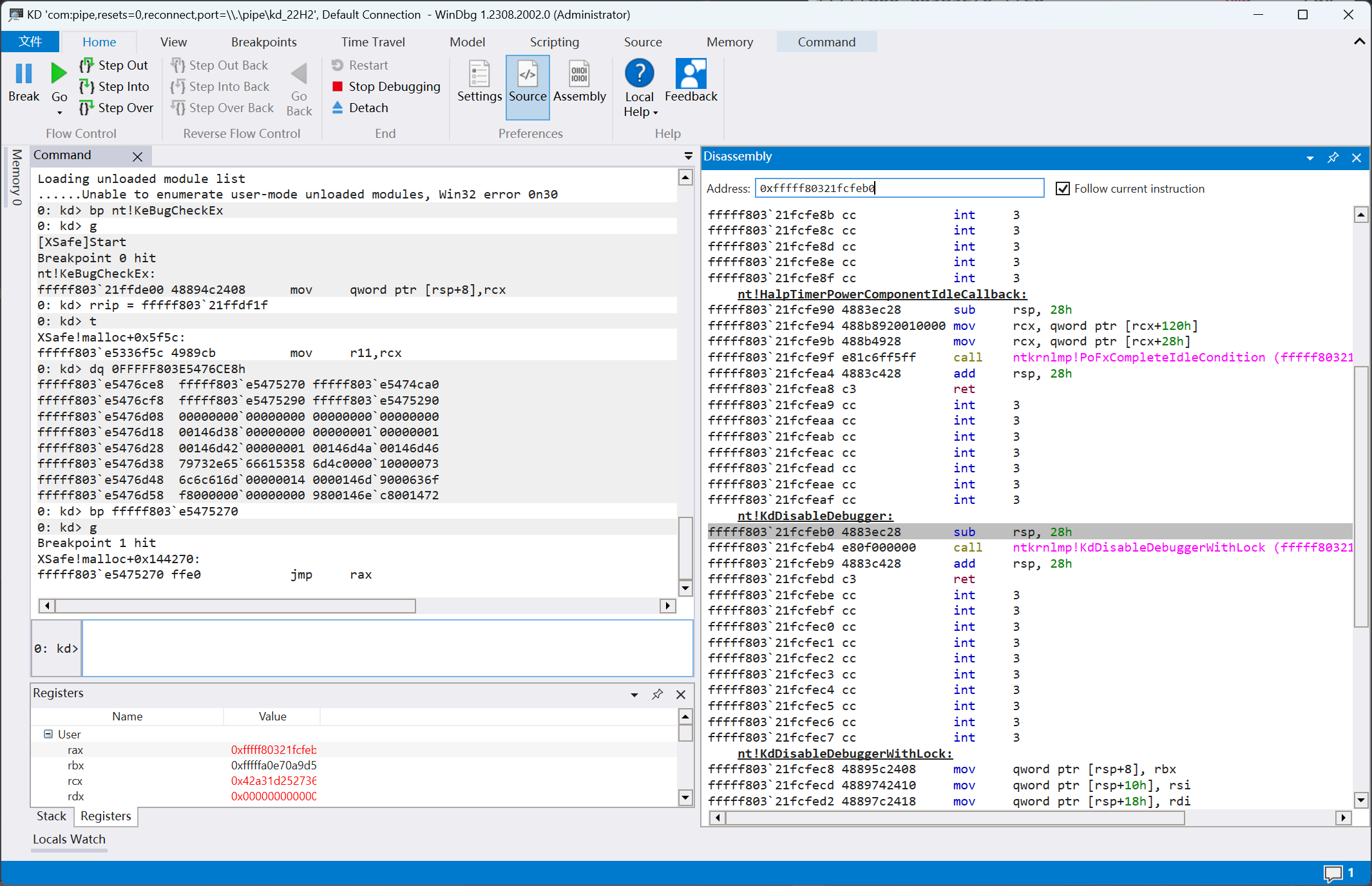Click the nt!KdDisableDebugger label

click(x=815, y=515)
